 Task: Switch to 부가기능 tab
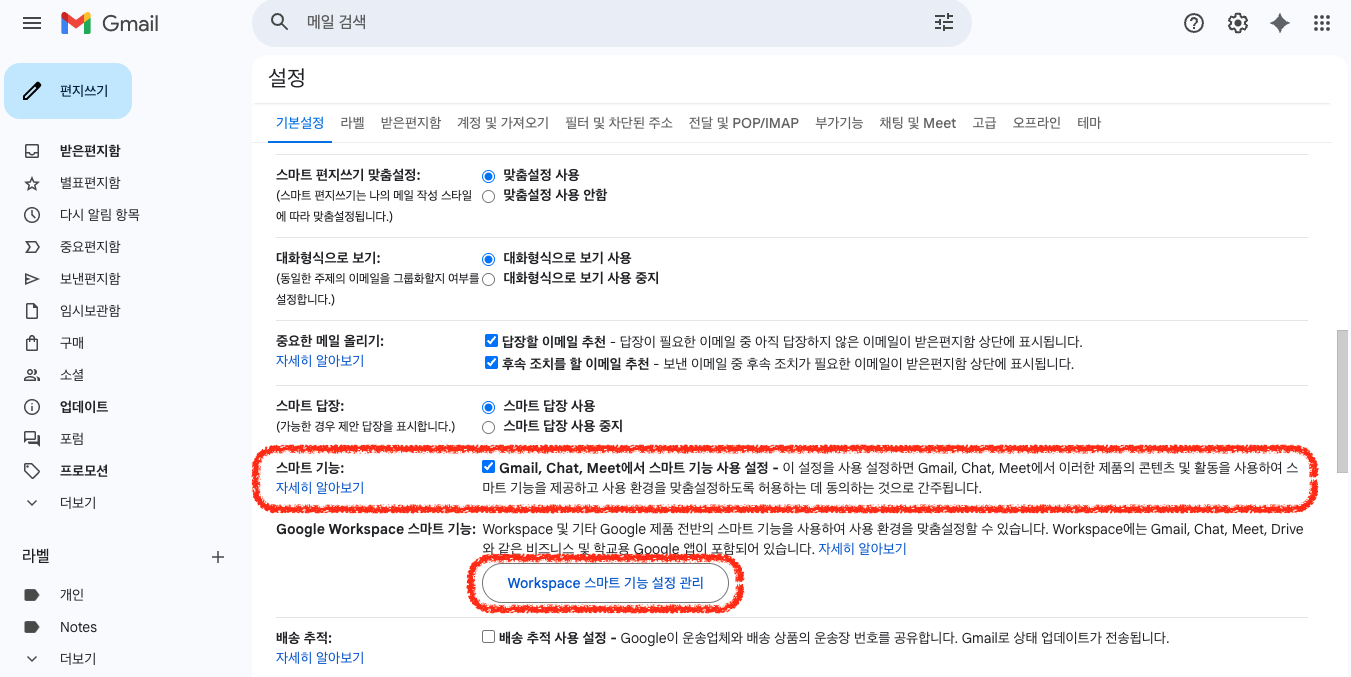click(x=839, y=123)
